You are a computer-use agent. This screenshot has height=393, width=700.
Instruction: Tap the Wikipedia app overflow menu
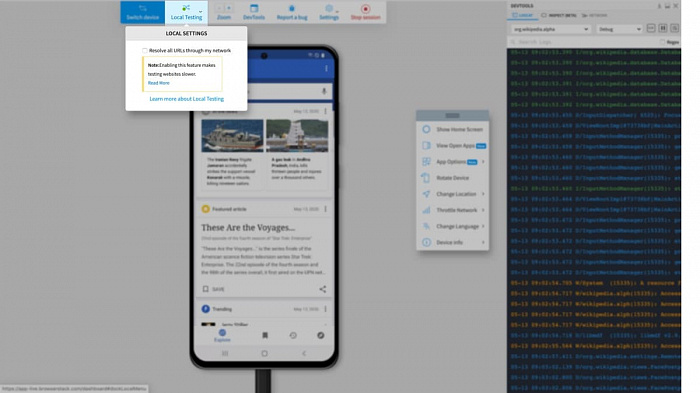(326, 68)
